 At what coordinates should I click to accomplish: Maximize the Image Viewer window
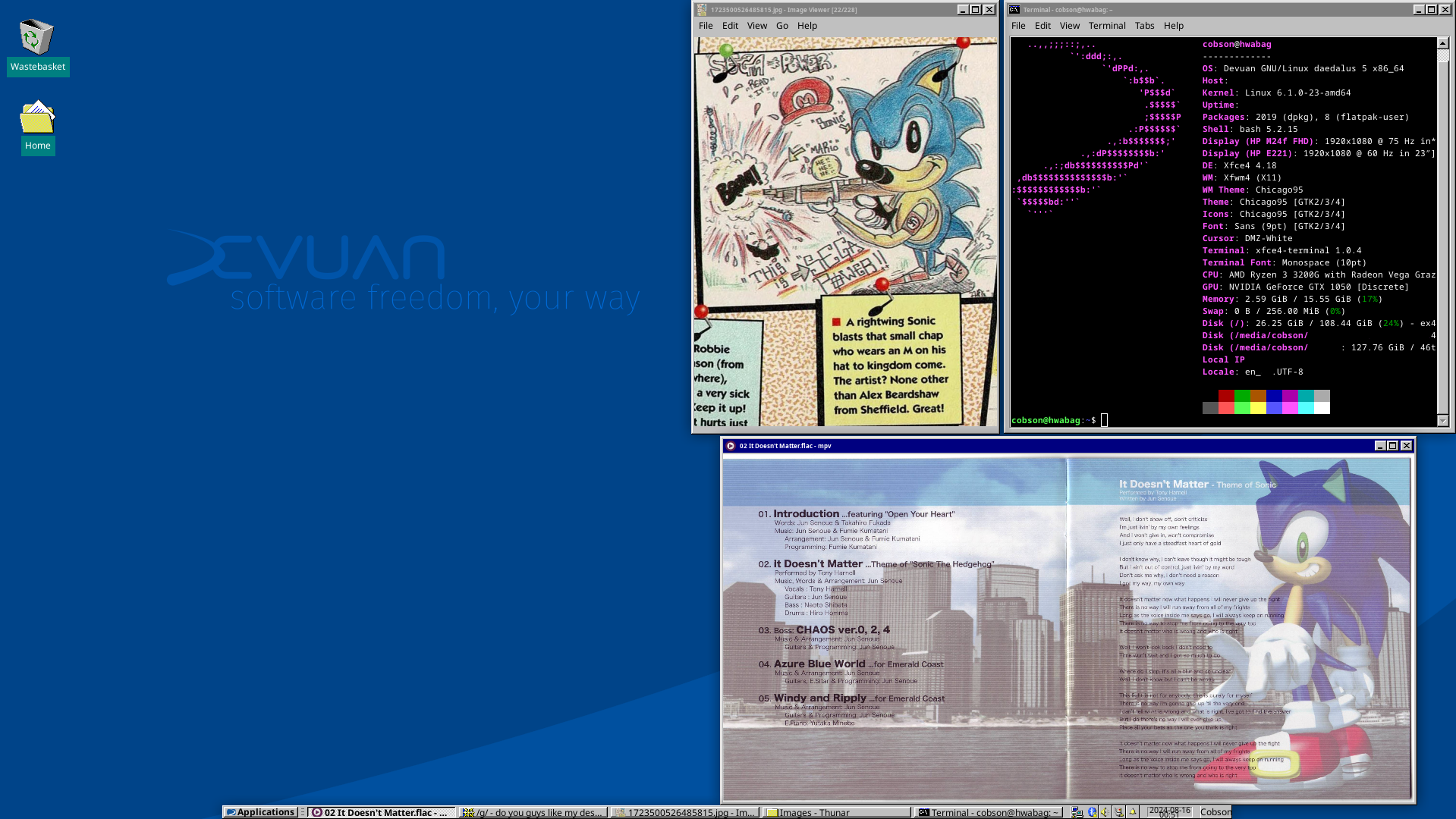(x=976, y=10)
